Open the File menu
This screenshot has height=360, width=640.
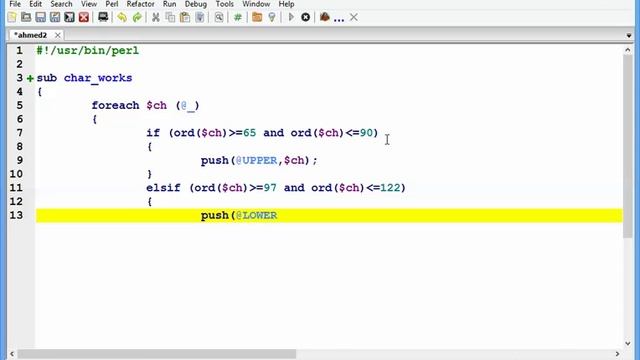coord(15,4)
